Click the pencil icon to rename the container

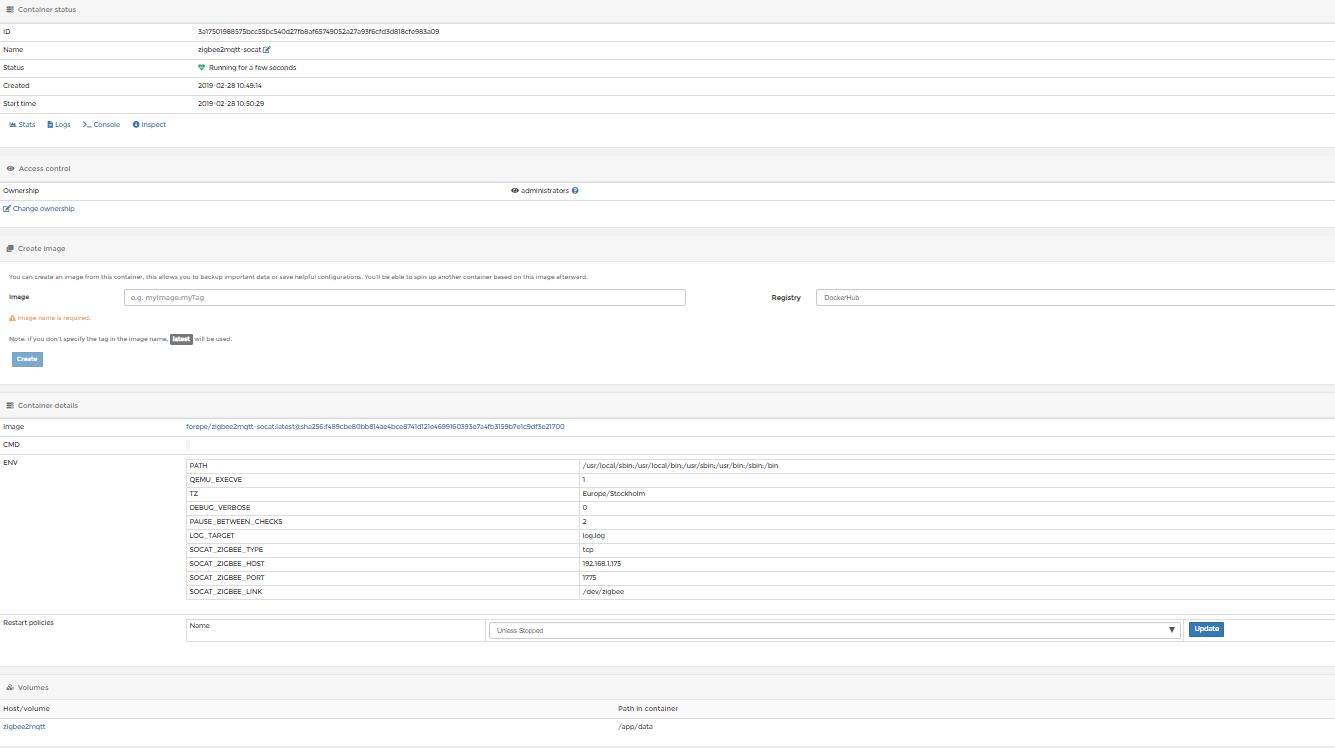click(x=264, y=49)
